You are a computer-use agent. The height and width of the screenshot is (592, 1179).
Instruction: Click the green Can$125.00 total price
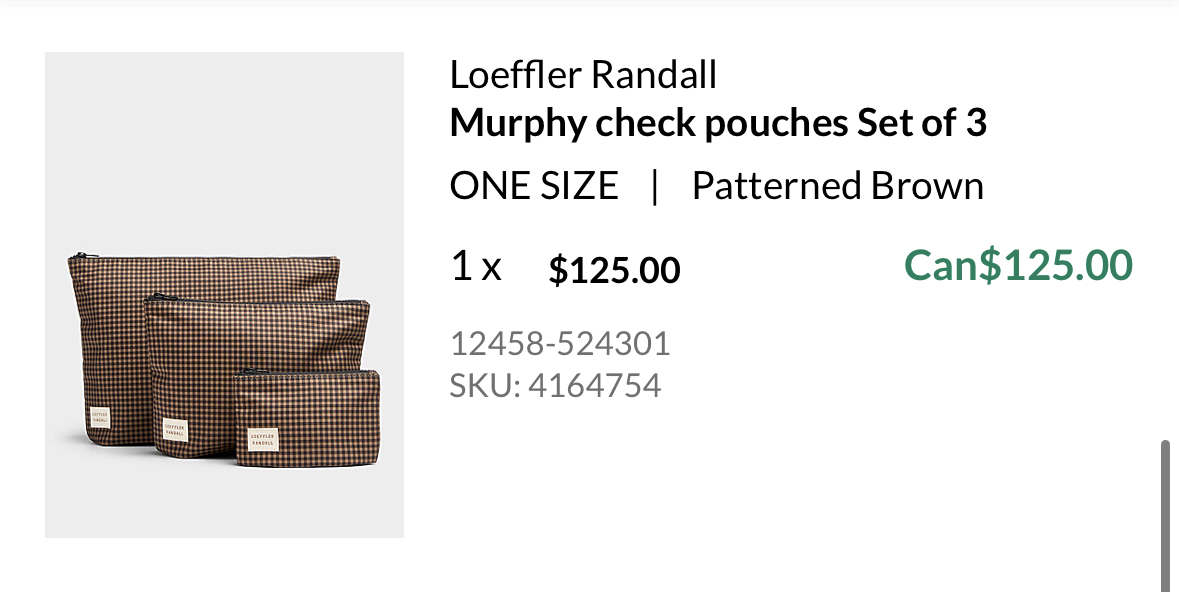click(x=1018, y=266)
